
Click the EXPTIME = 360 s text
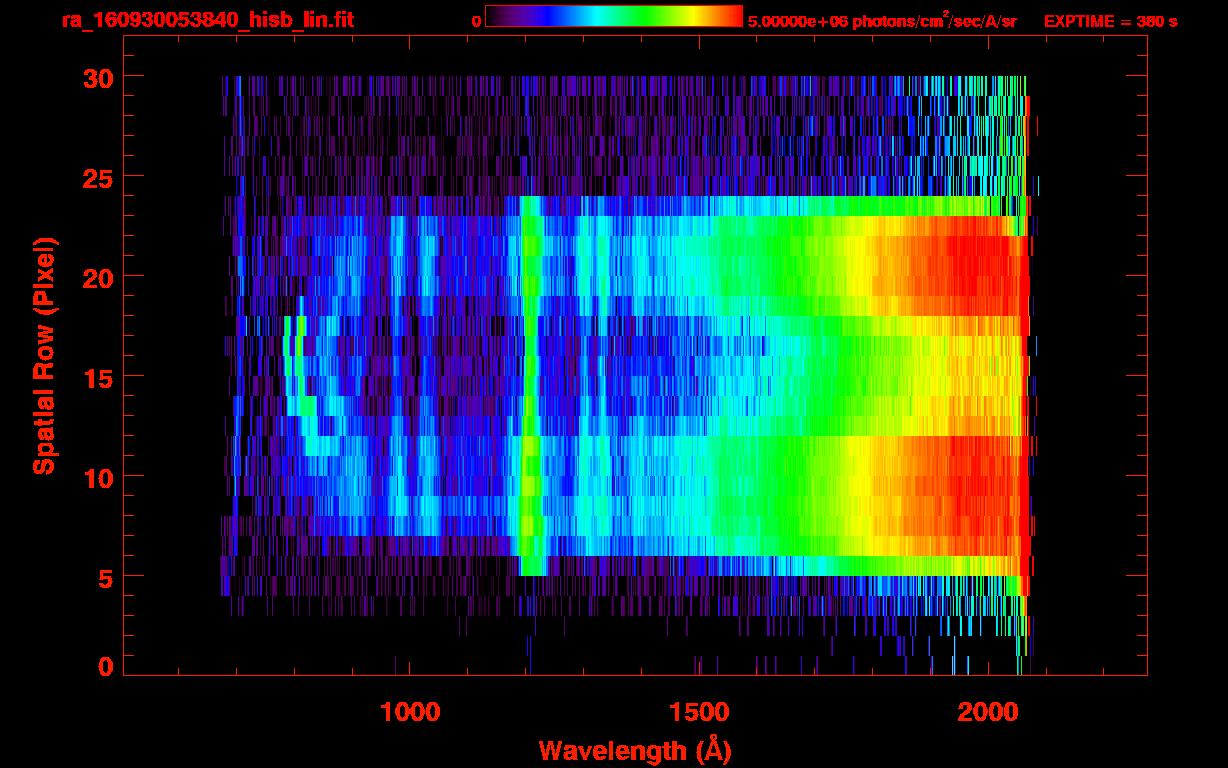[x=1110, y=21]
